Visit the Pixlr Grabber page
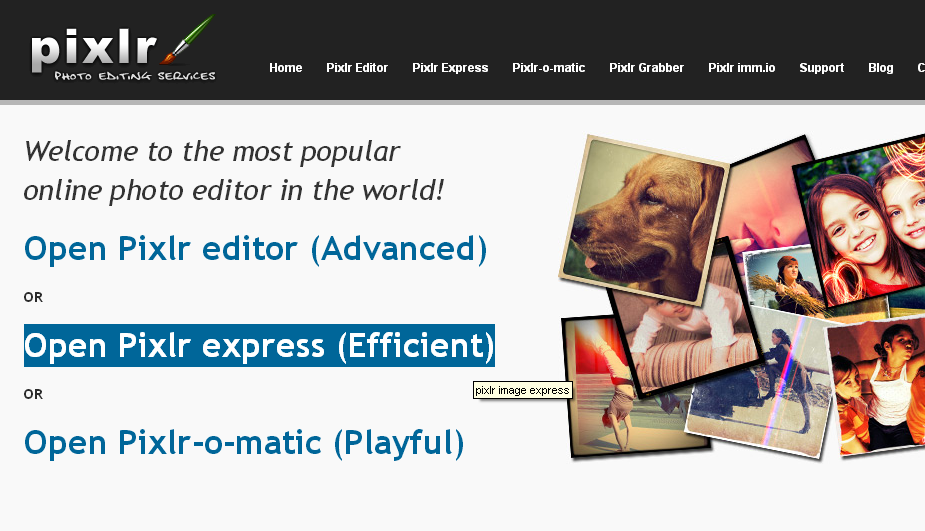Viewport: 925px width, 531px height. tap(647, 68)
